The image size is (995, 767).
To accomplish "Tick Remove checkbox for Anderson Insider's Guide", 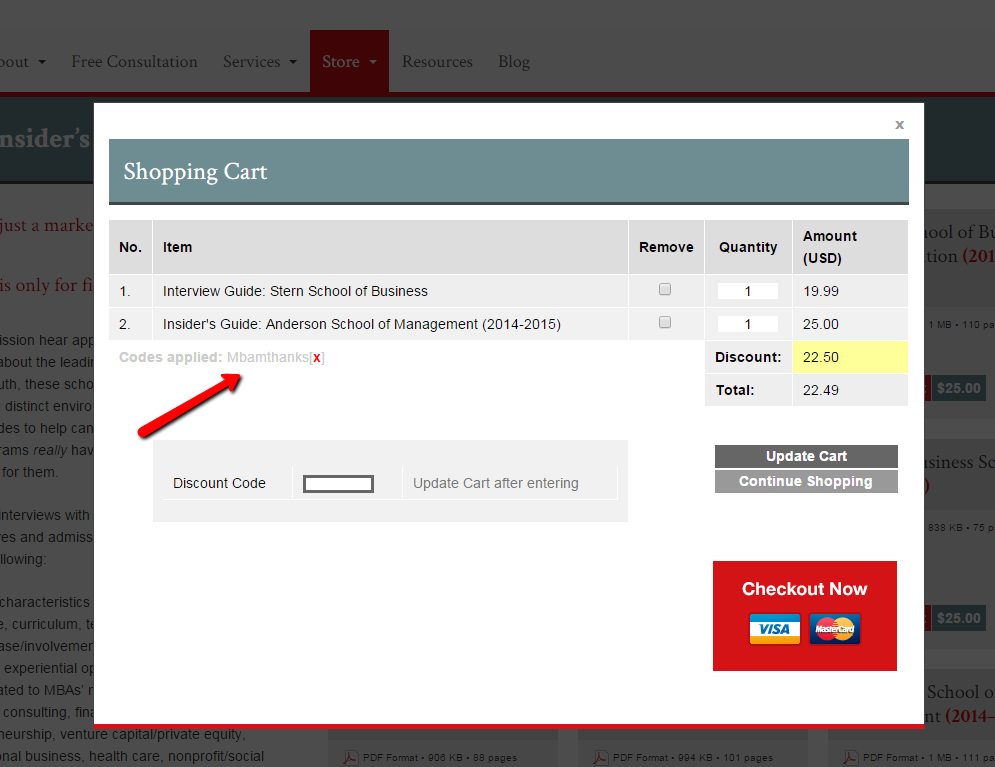I will (665, 323).
